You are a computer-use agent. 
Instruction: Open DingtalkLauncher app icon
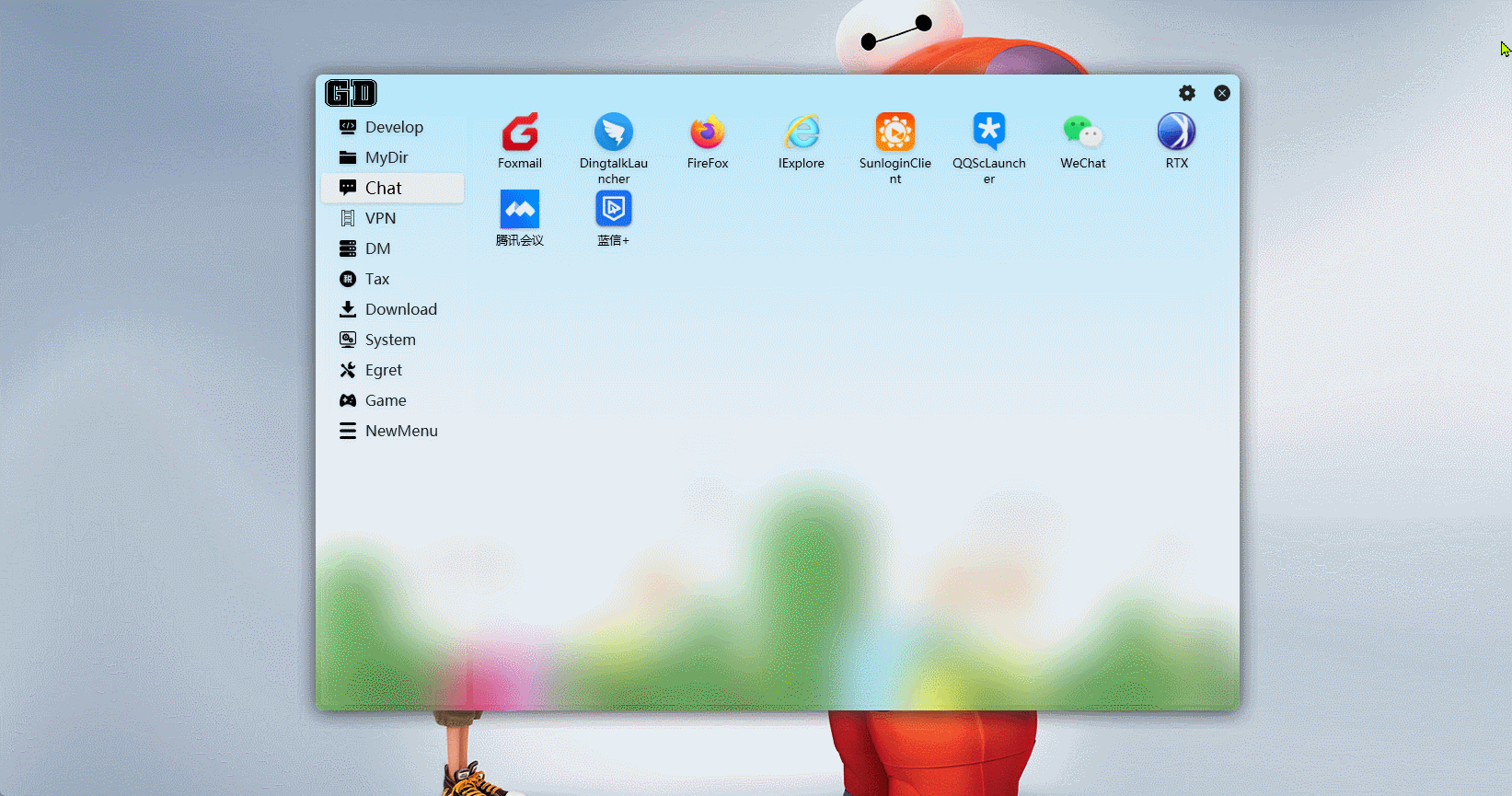[x=614, y=133]
